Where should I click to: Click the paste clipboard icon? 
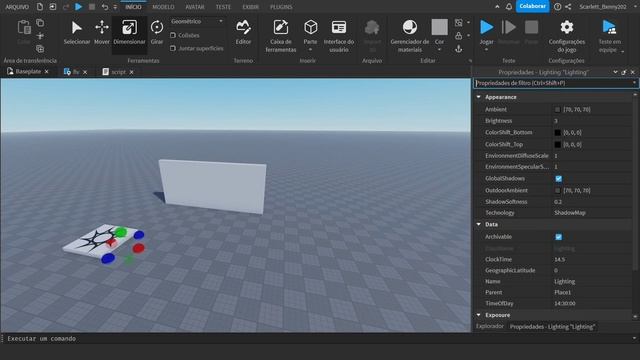(24, 28)
